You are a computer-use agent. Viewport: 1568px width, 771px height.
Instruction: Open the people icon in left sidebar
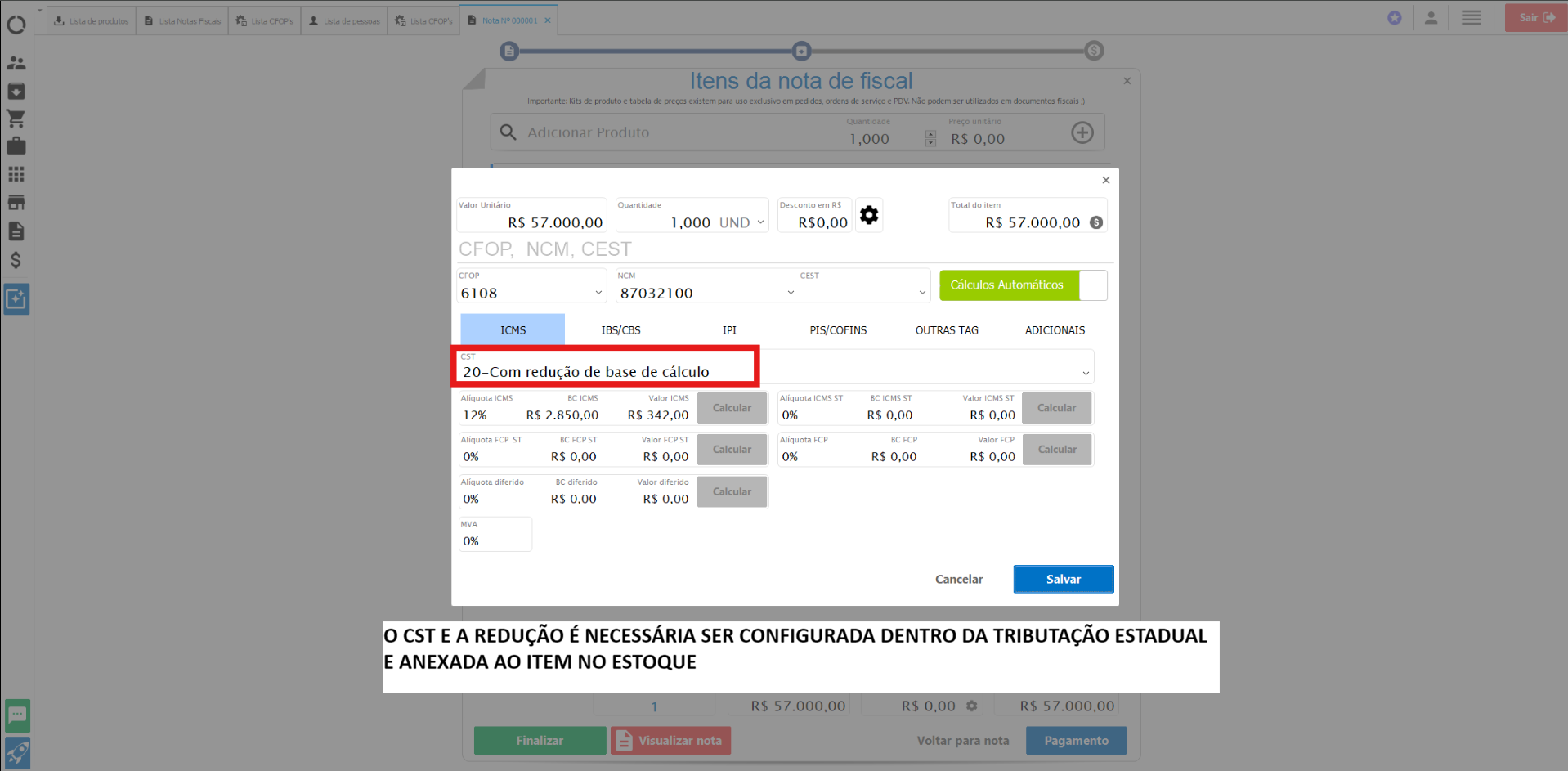pyautogui.click(x=16, y=63)
